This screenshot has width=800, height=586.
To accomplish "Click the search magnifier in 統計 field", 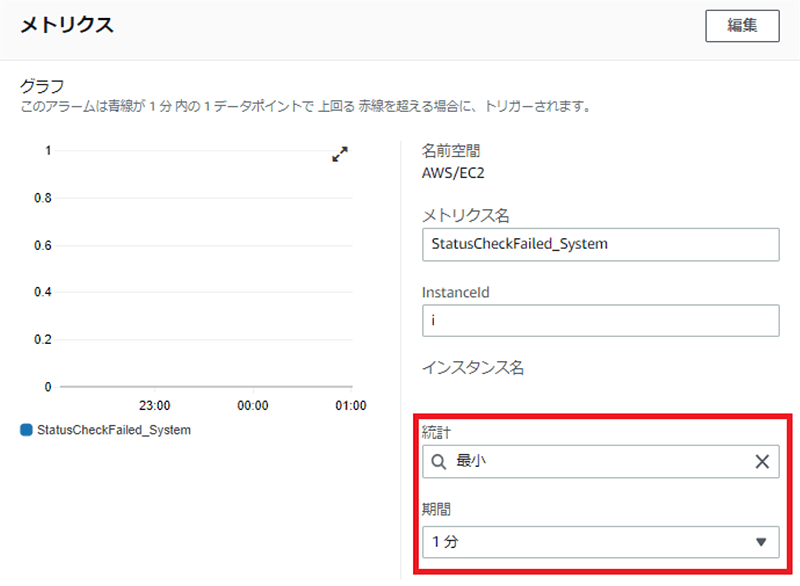I will [x=438, y=462].
